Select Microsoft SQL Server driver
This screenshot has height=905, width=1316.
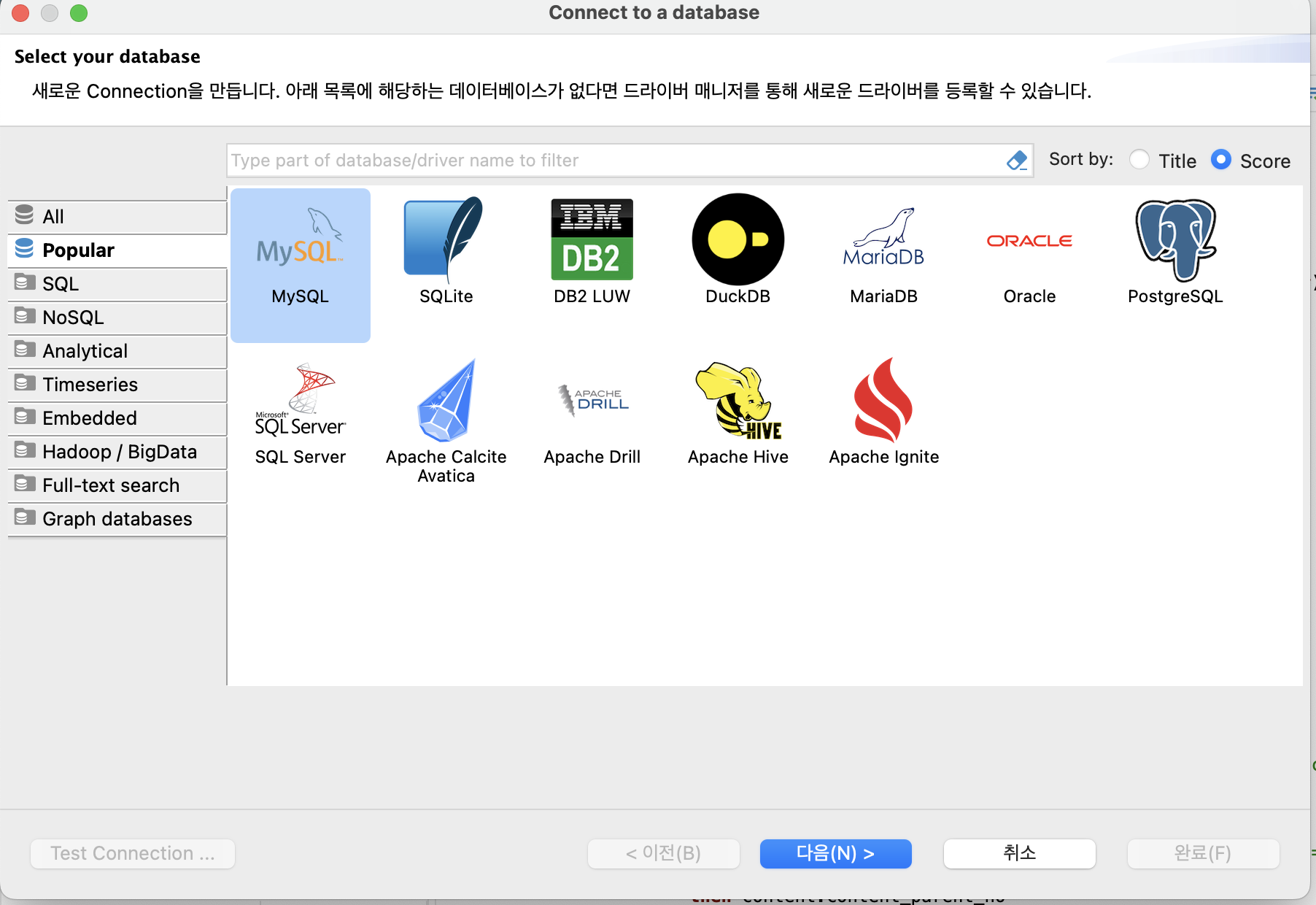tap(300, 414)
